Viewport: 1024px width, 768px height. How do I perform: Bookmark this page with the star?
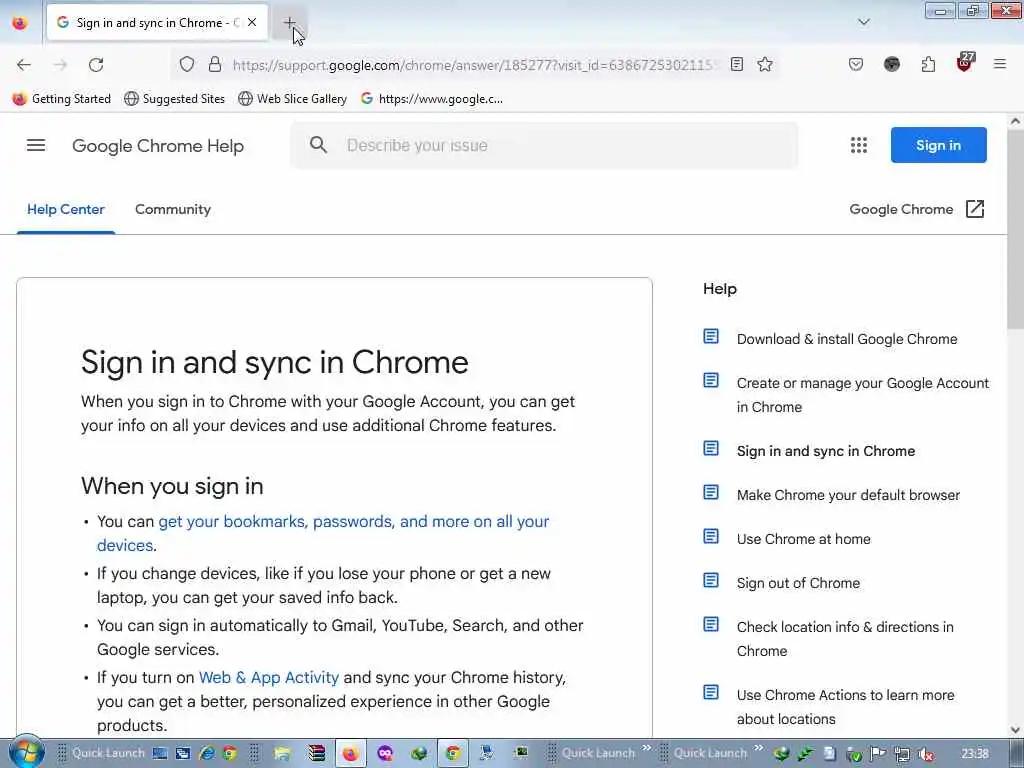[765, 64]
